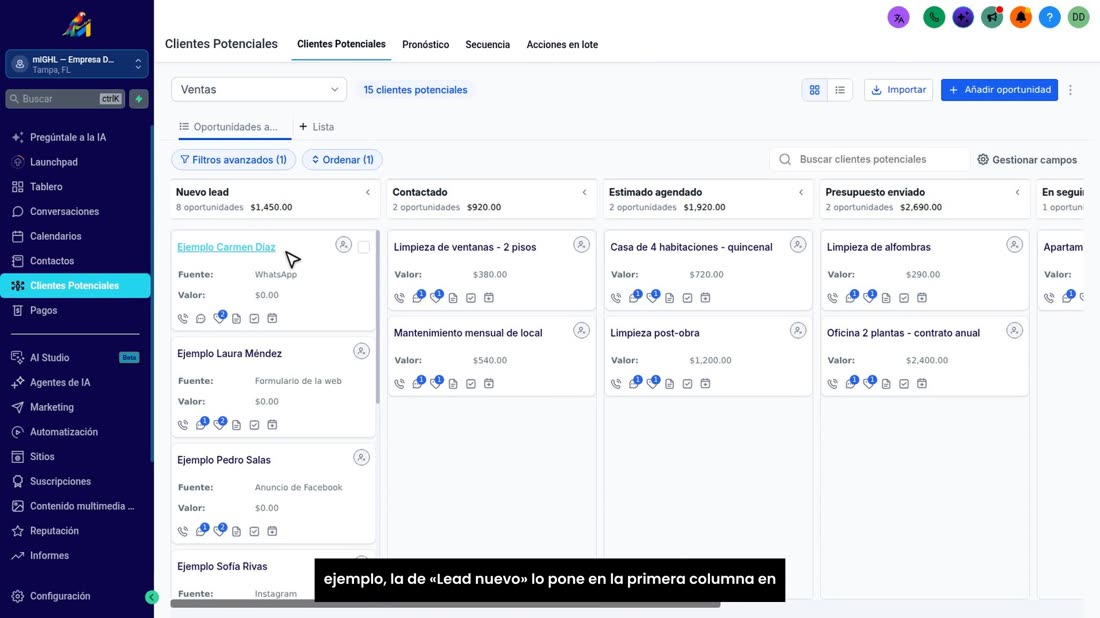Image resolution: width=1100 pixels, height=618 pixels.
Task: Click call icon on Ejemplo Carmen Díaz card
Action: (183, 318)
